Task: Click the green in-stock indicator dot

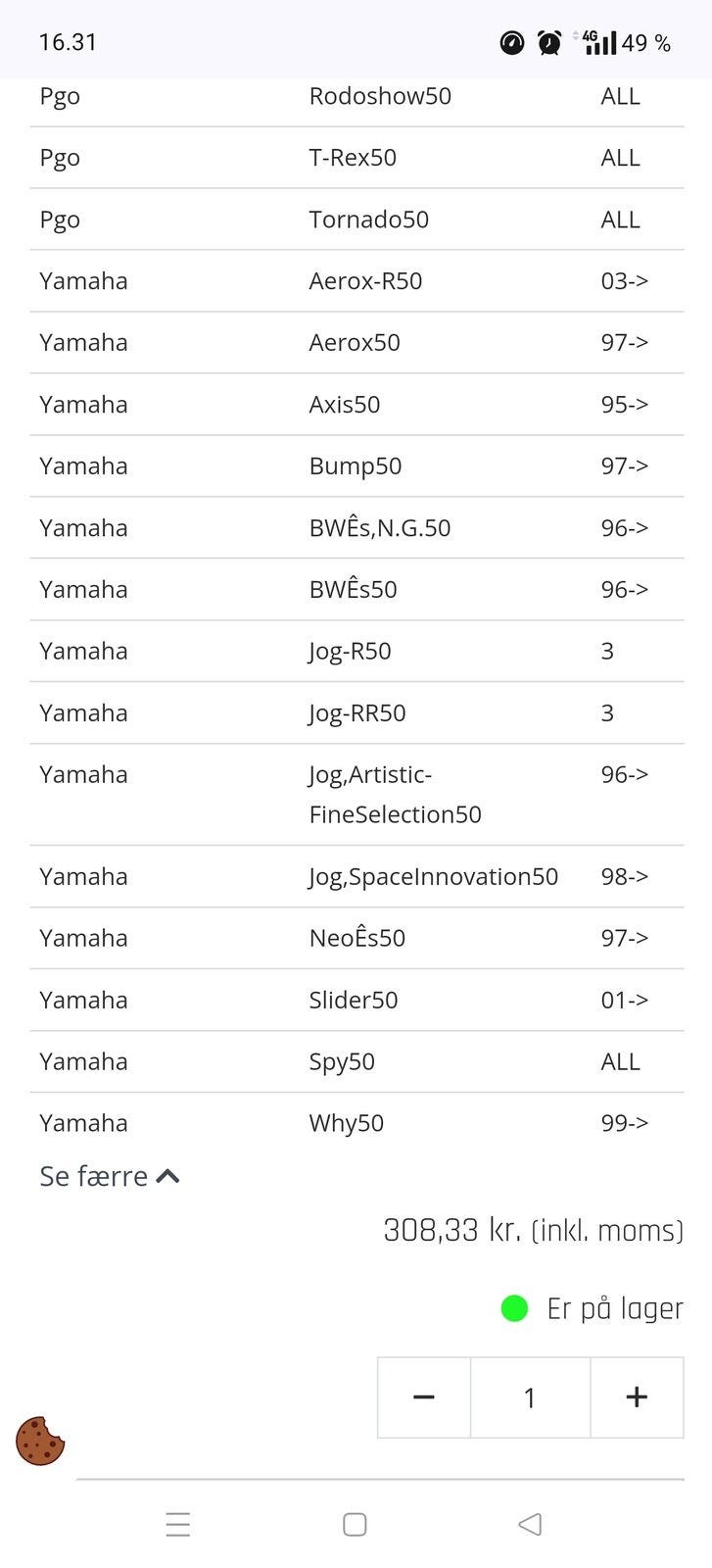Action: pos(514,1308)
